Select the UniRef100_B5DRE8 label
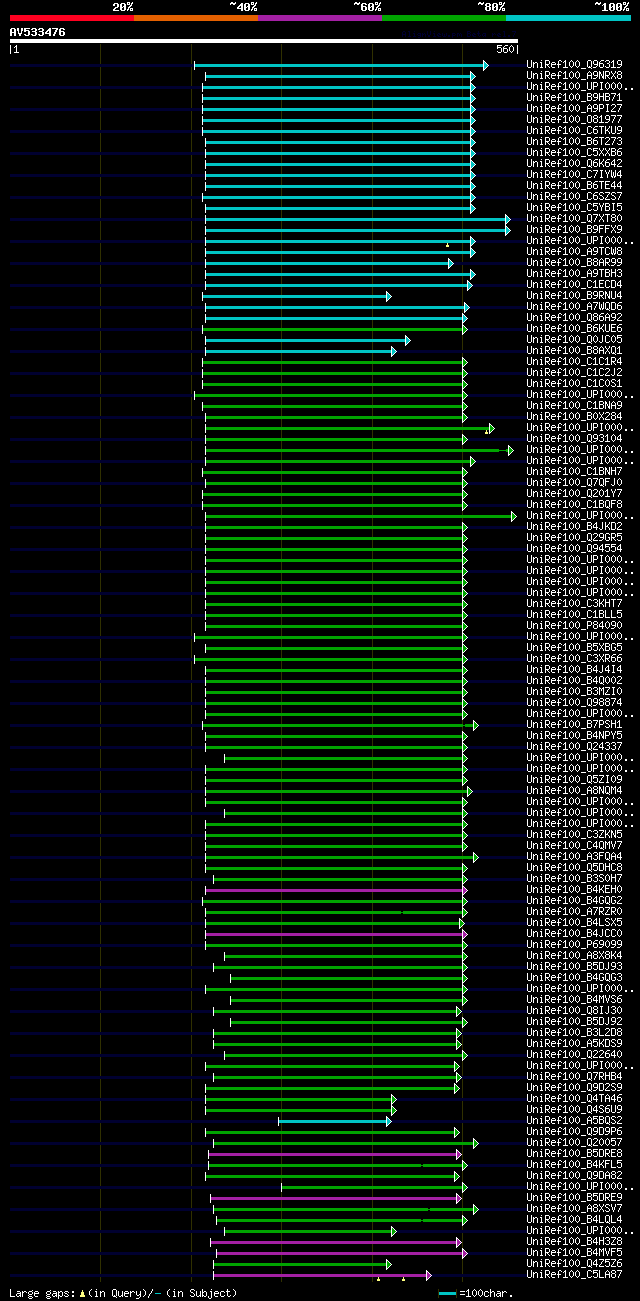The image size is (640, 1301). pyautogui.click(x=574, y=1154)
